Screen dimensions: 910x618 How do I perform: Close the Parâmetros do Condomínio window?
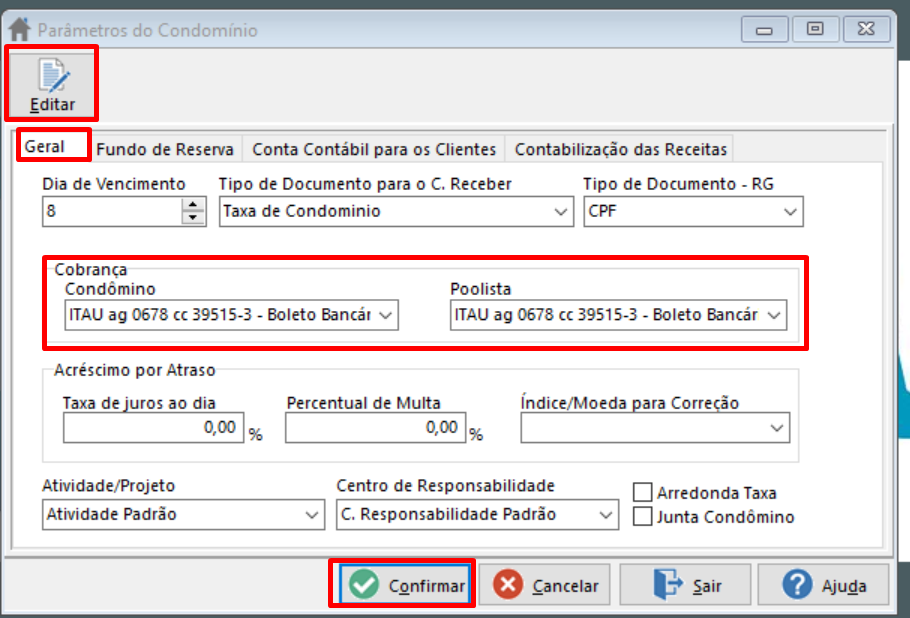click(866, 29)
